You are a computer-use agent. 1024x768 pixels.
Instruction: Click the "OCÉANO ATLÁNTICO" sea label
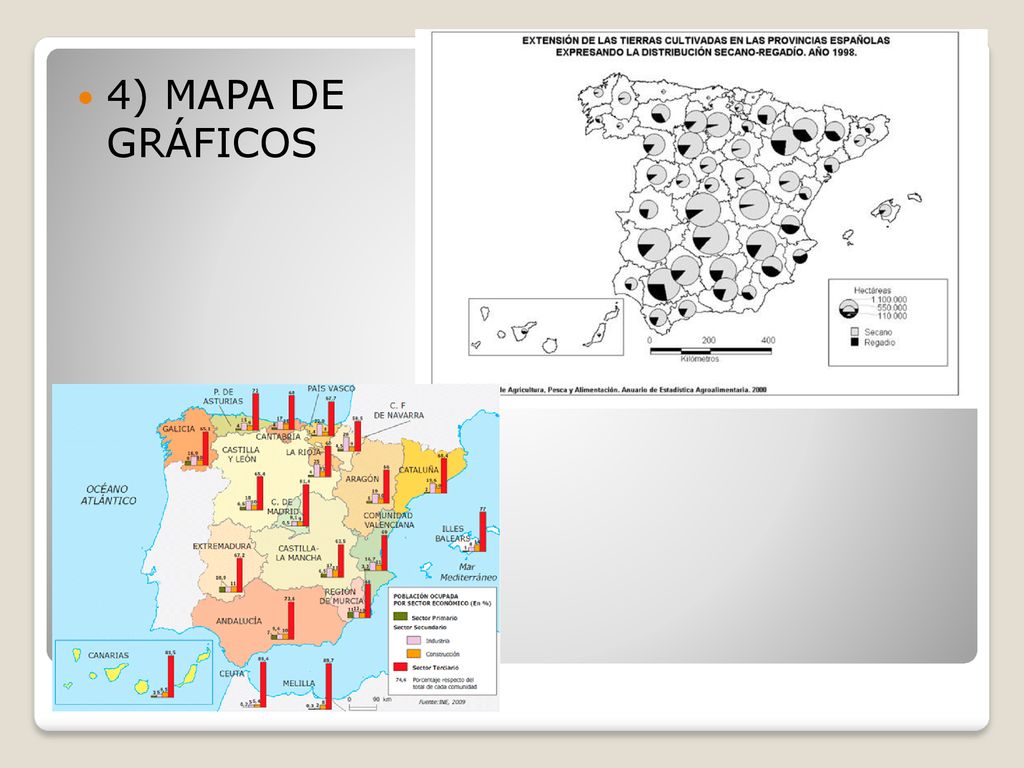pos(108,494)
